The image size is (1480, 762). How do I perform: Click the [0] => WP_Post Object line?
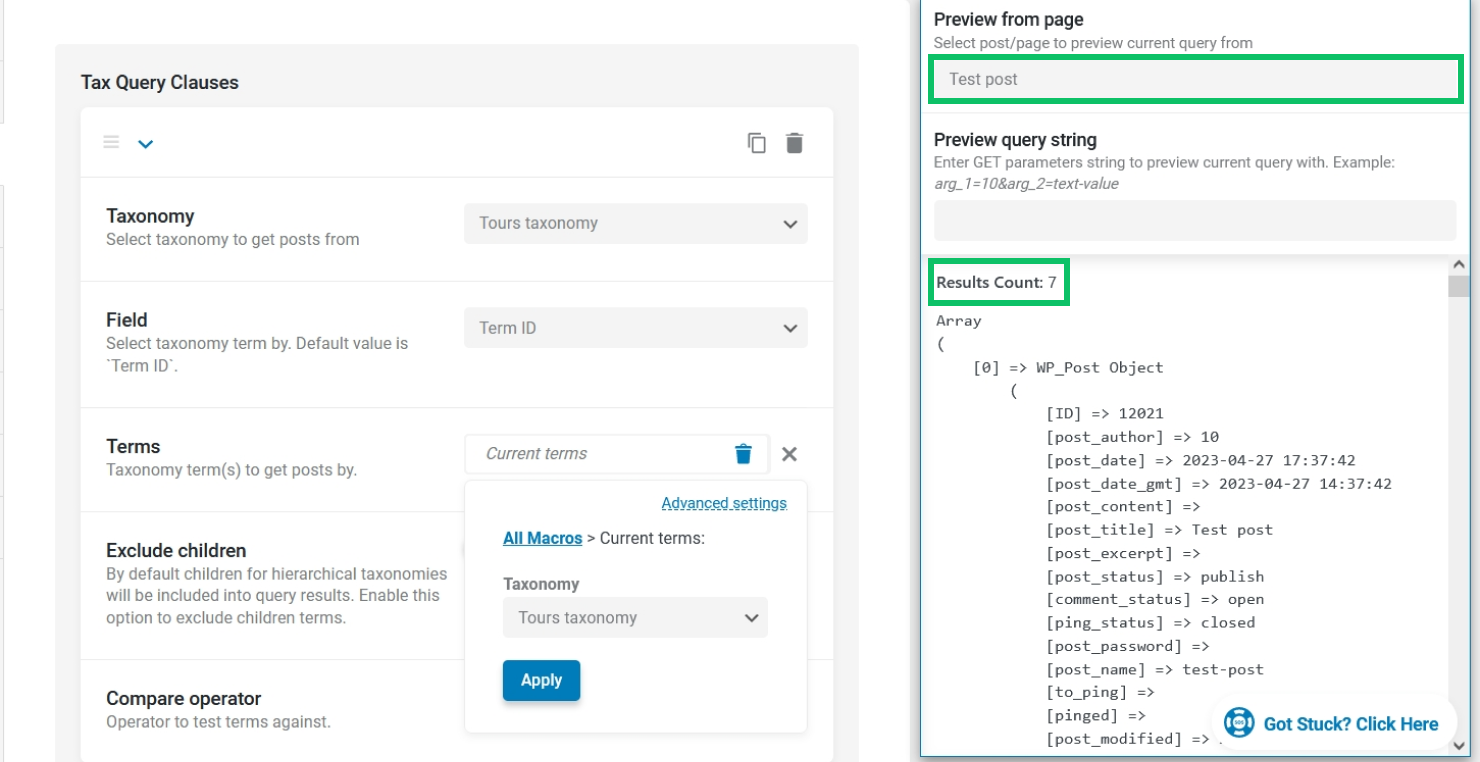click(x=1068, y=367)
